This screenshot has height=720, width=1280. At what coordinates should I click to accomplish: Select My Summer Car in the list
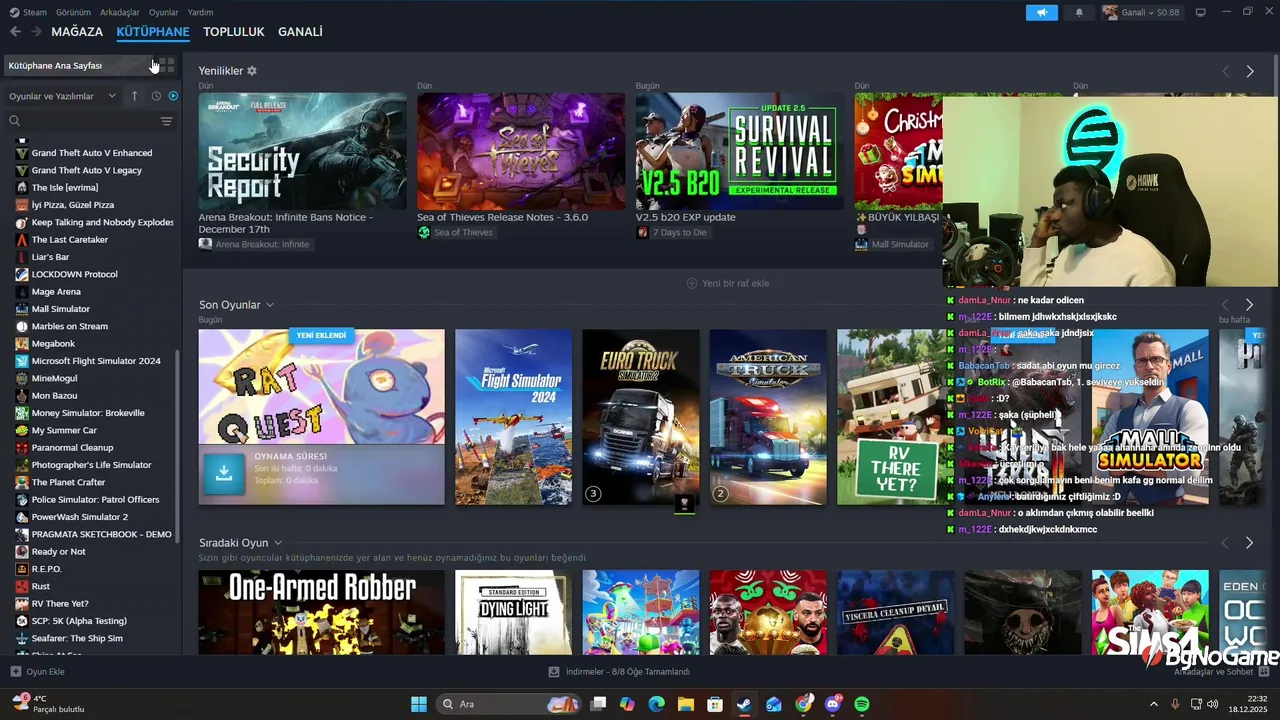[x=64, y=430]
